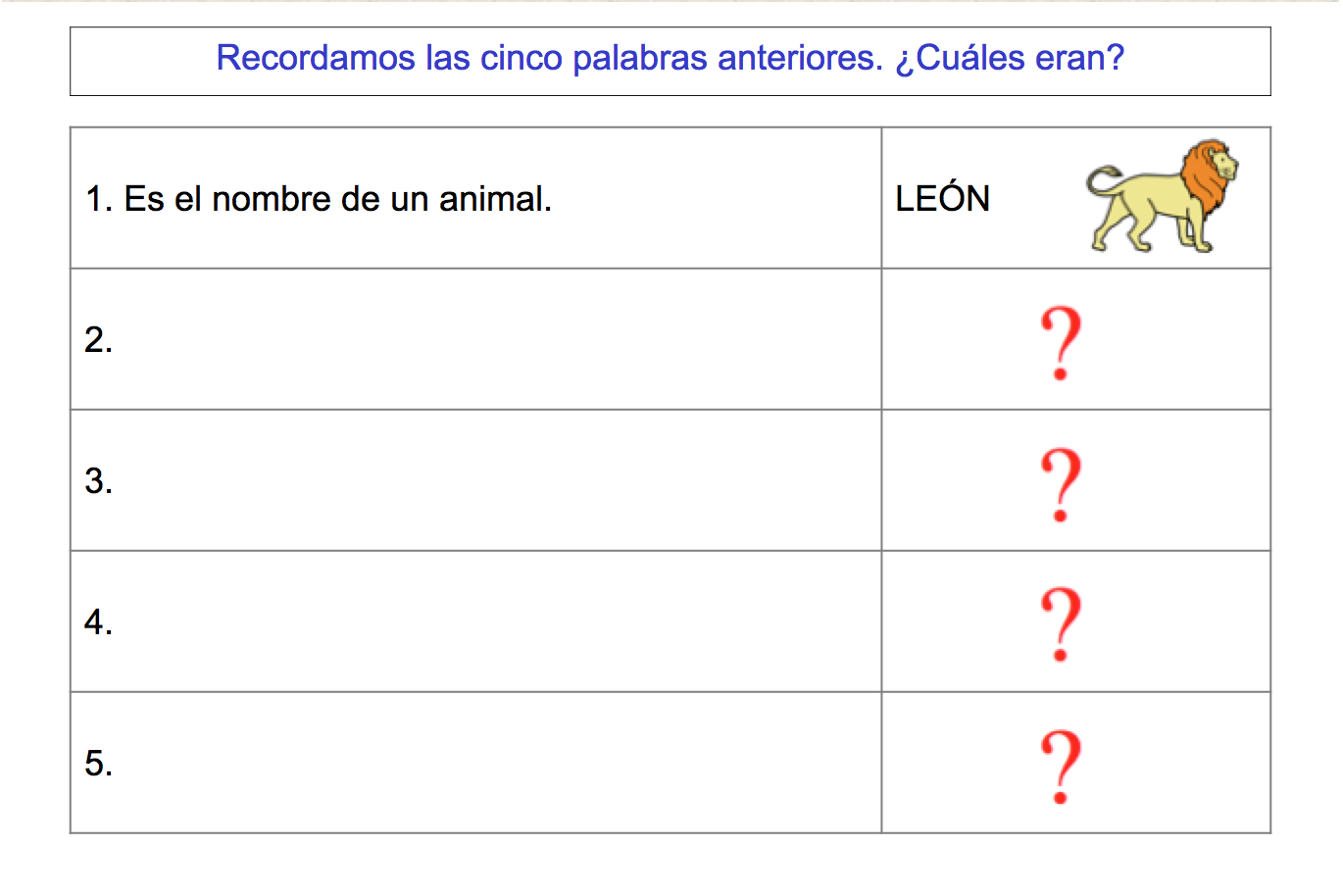The width and height of the screenshot is (1343, 896).
Task: Select the row number "5."
Action: click(x=98, y=764)
